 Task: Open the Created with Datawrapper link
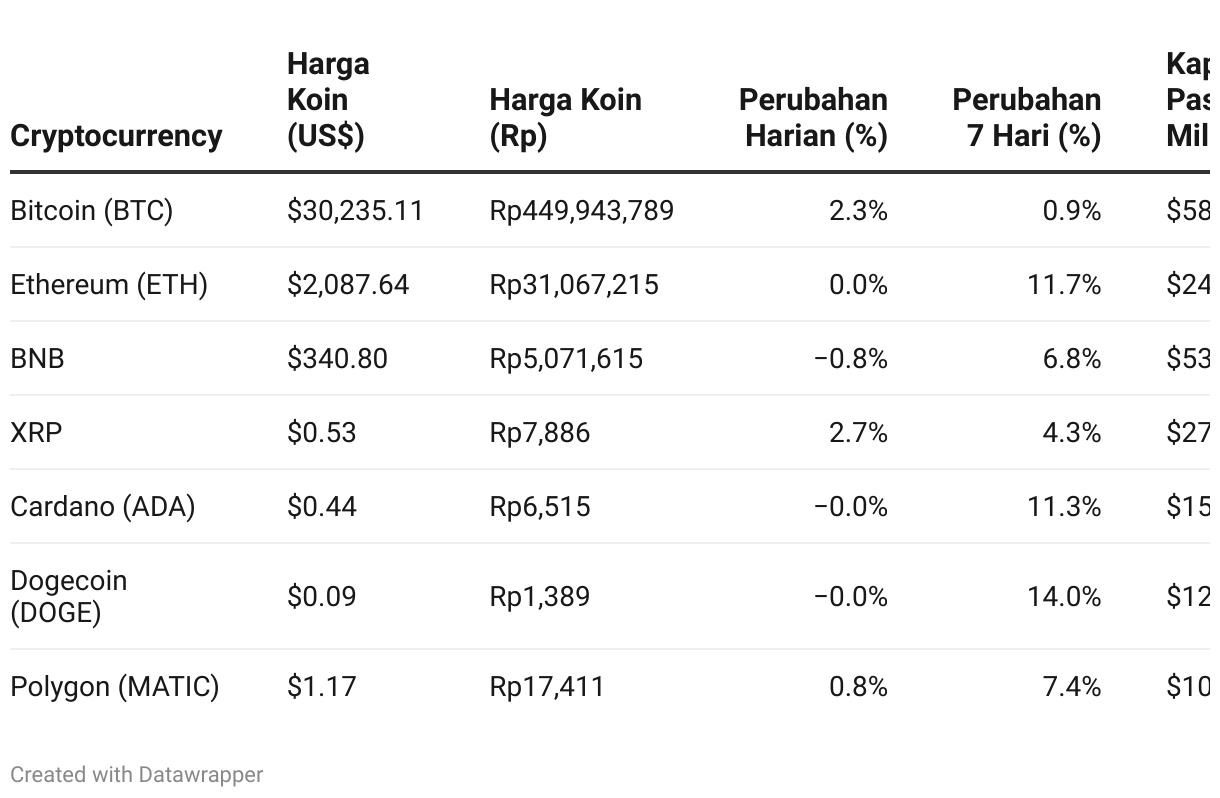click(137, 774)
